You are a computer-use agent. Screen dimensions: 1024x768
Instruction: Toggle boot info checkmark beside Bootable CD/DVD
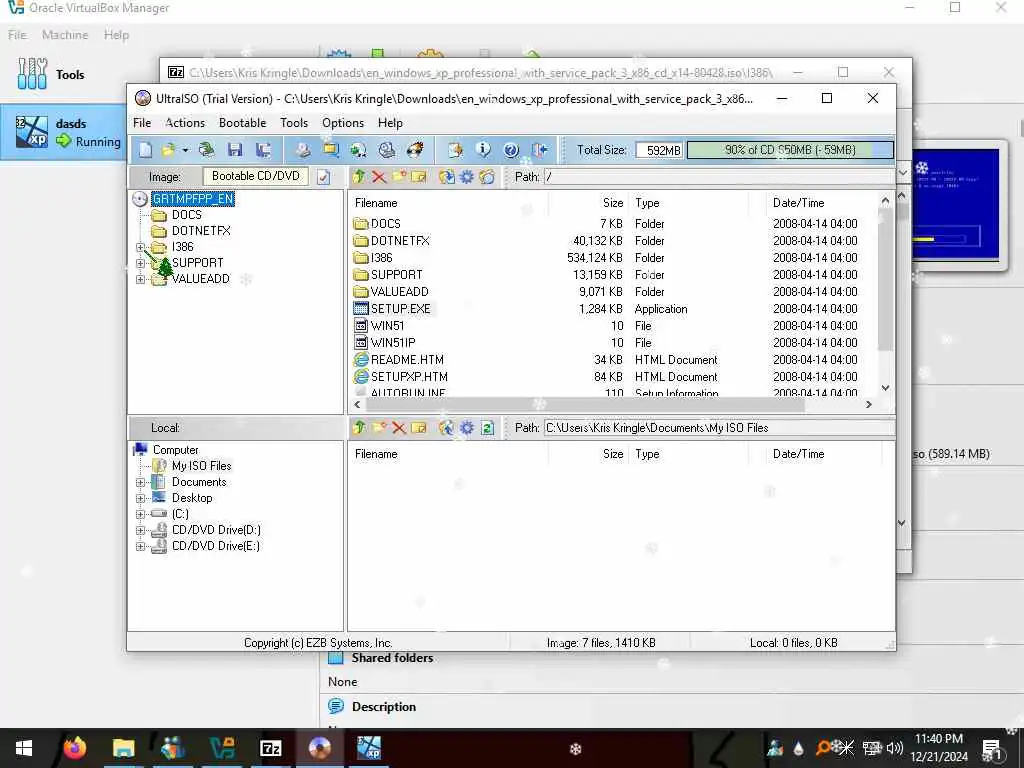coord(323,176)
